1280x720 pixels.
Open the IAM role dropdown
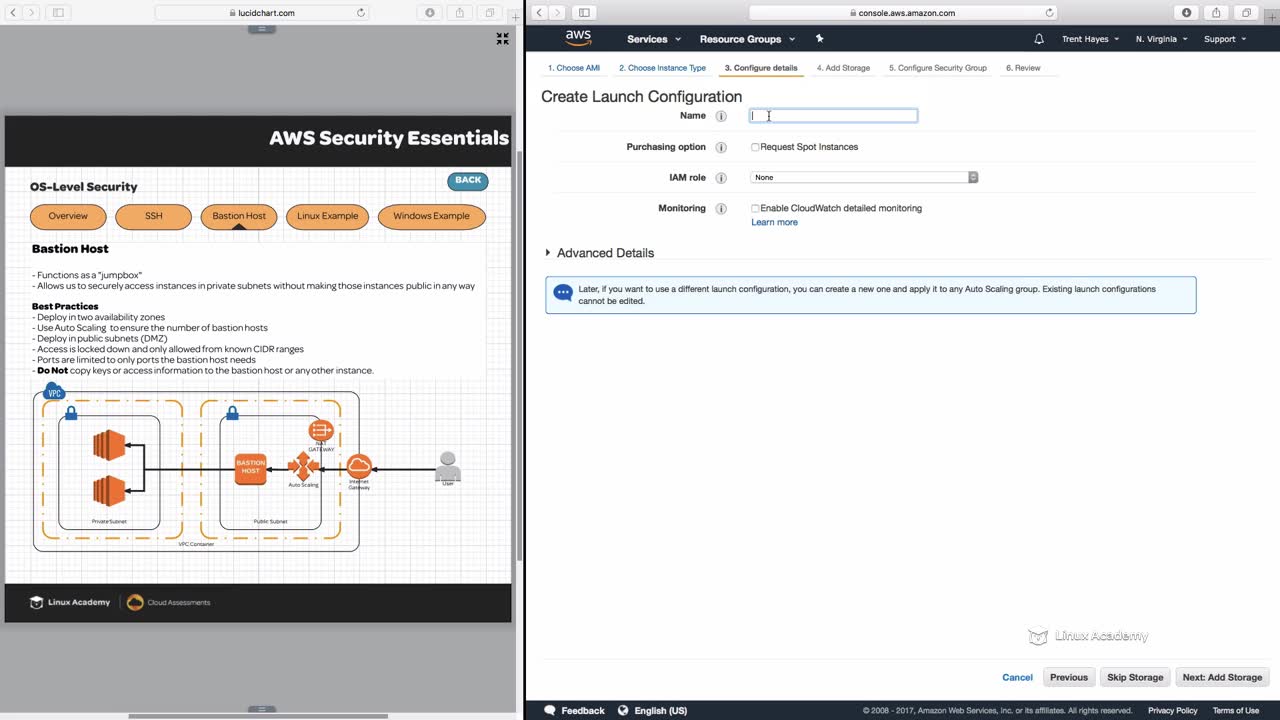coord(864,177)
